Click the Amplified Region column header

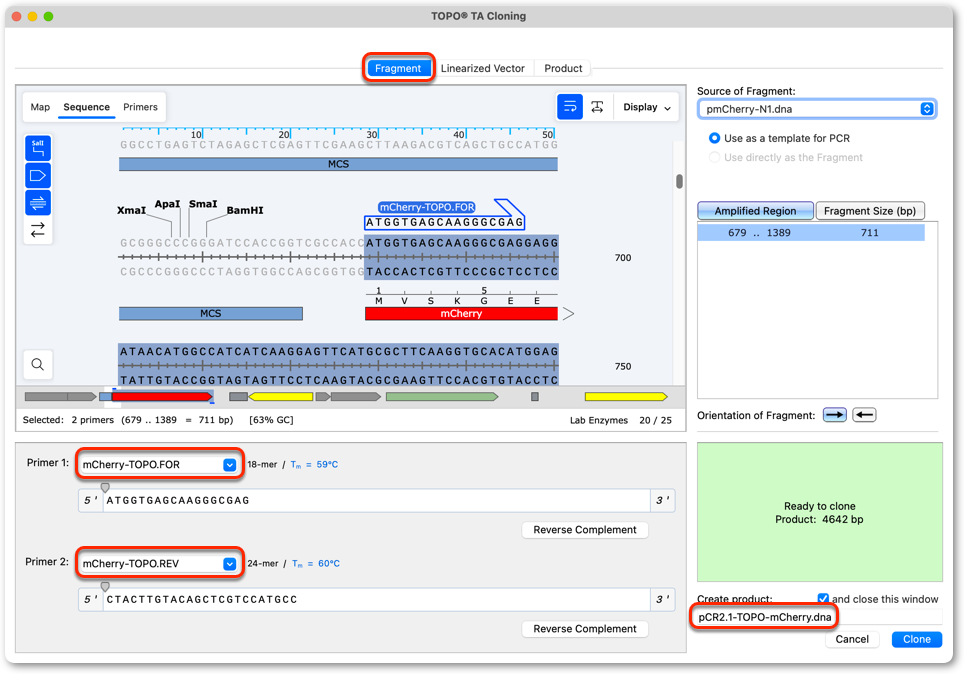(755, 211)
